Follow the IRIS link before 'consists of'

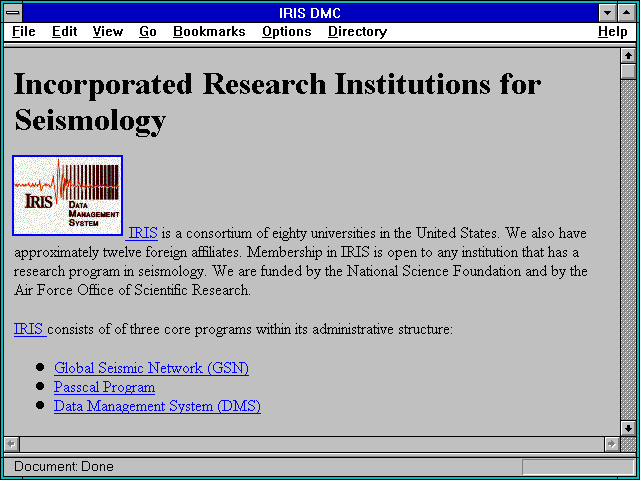click(x=30, y=329)
